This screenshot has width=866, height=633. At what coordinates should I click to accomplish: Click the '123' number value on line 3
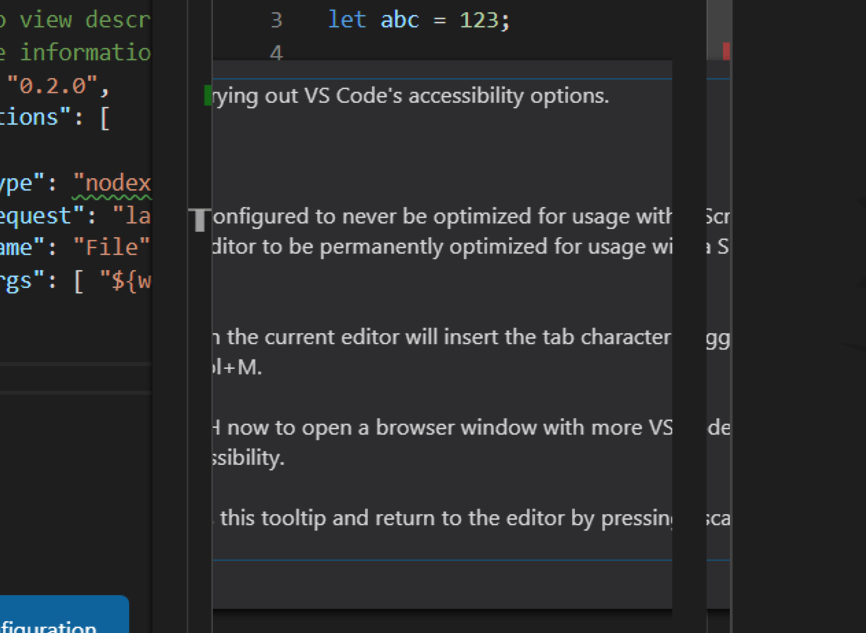pos(479,20)
